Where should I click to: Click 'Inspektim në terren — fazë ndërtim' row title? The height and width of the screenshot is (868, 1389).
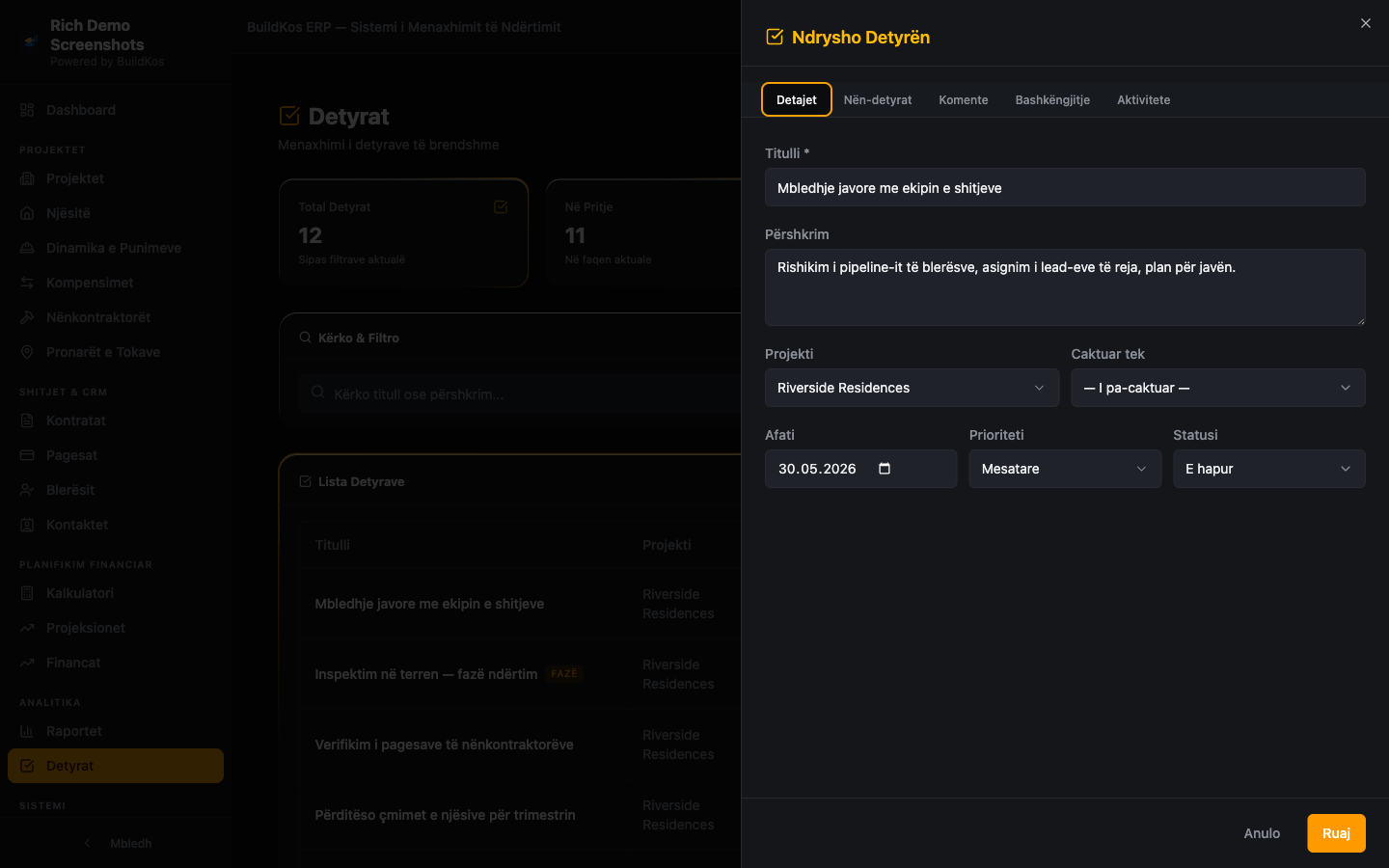pos(426,674)
